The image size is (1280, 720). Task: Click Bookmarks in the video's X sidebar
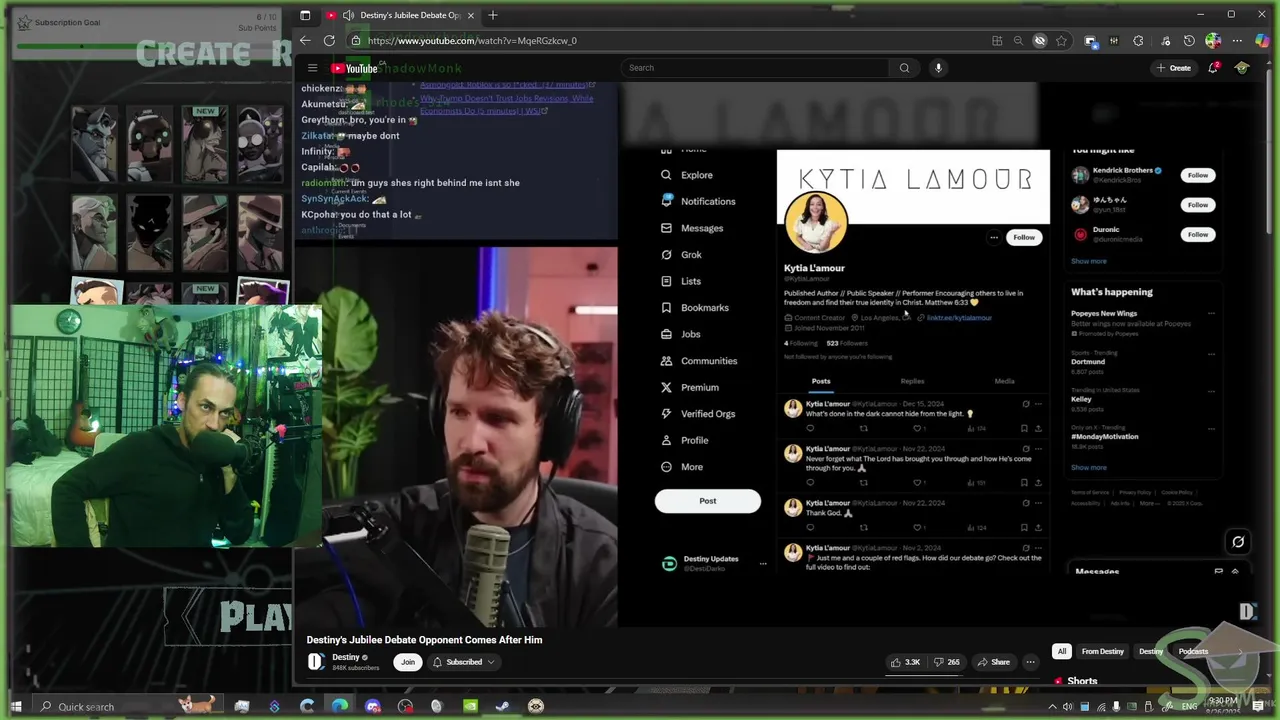pos(704,308)
